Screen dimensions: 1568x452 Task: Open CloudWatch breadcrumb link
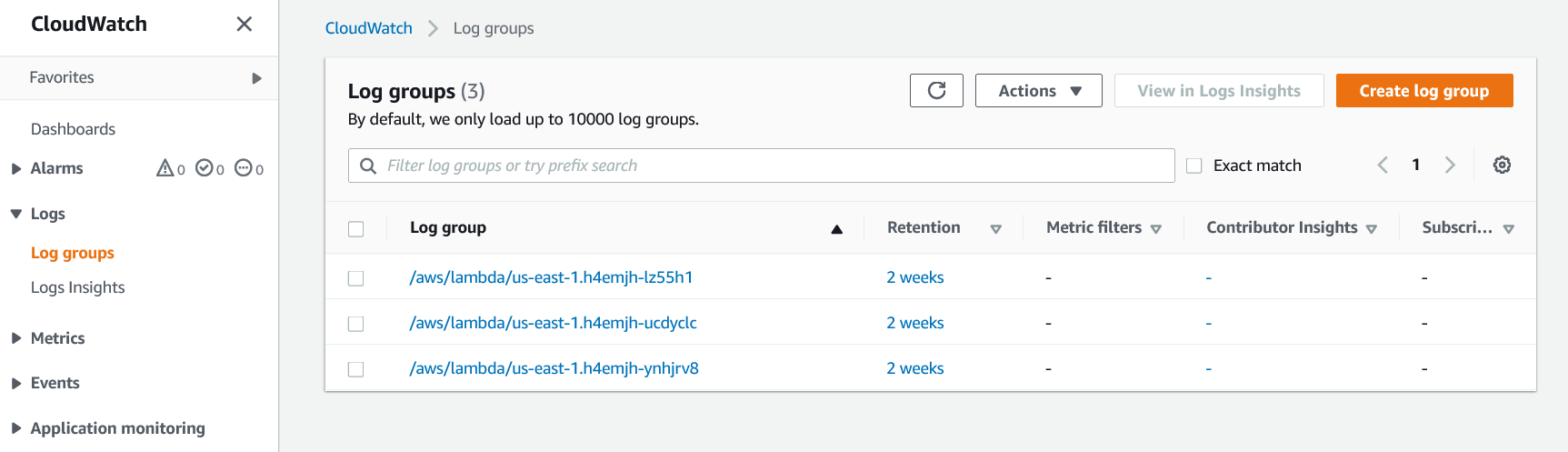368,28
